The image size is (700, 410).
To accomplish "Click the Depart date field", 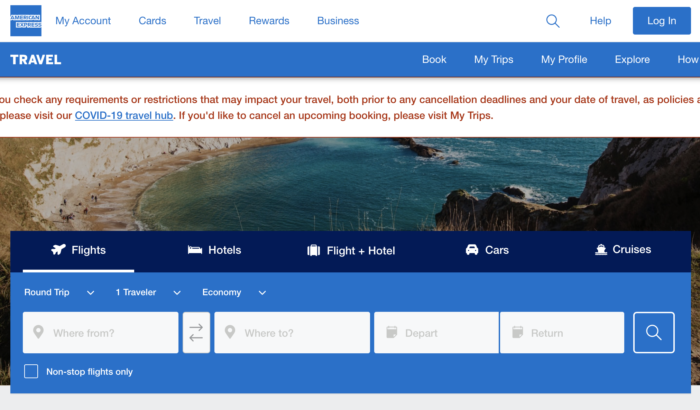I will pos(436,333).
